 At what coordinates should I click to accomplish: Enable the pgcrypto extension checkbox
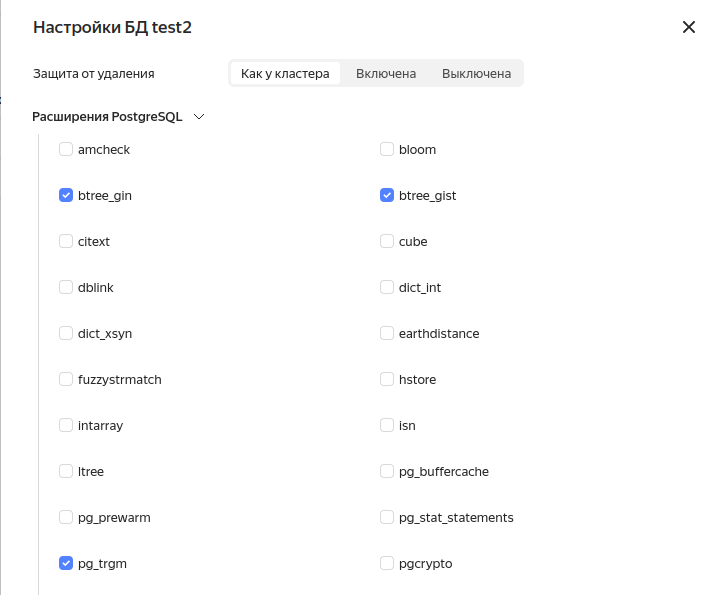387,564
